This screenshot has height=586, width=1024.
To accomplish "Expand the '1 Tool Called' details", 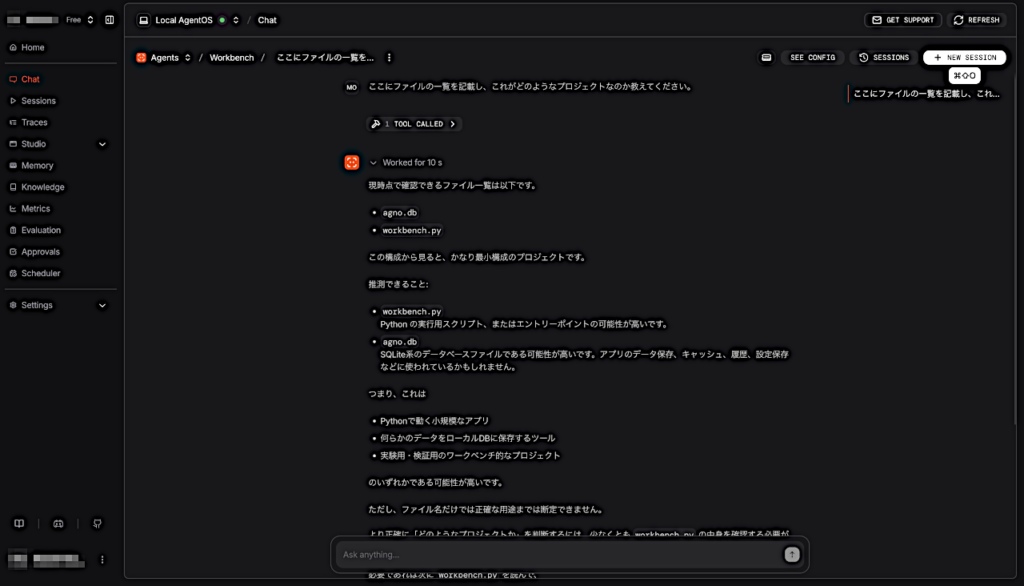I will (414, 124).
